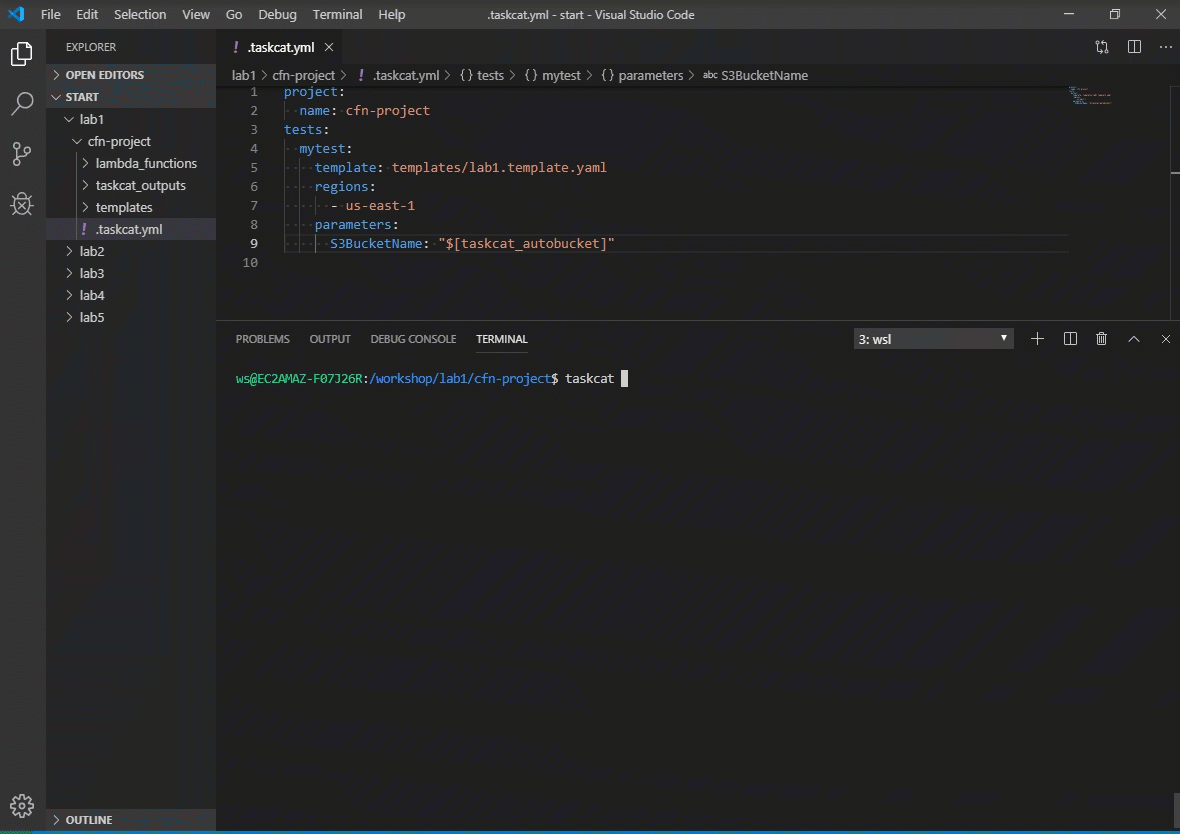Click the VS Code logo icon
Image resolution: width=1180 pixels, height=834 pixels.
tap(16, 14)
